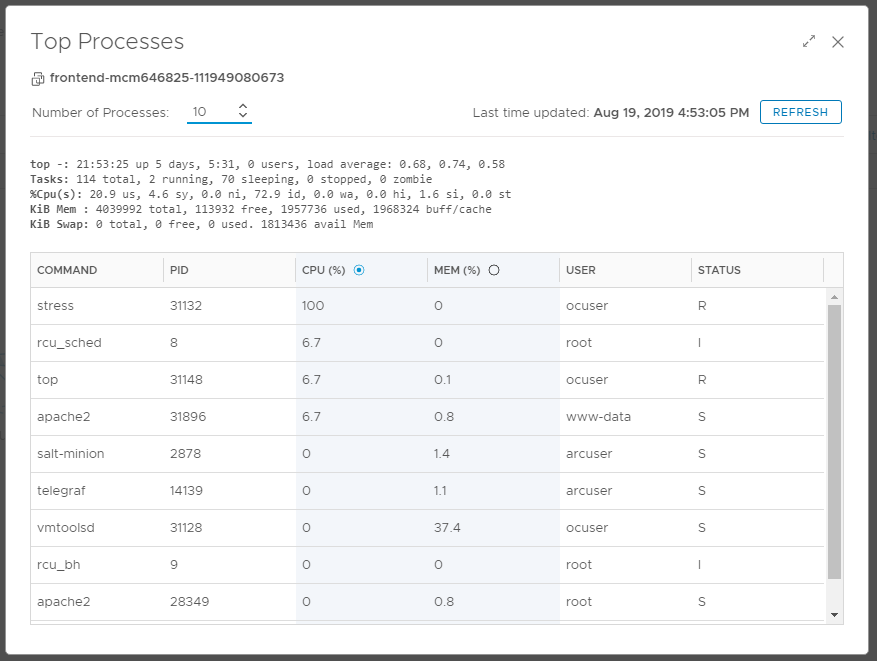Click the telegraf process entry
Viewport: 877px width, 661px height.
(x=59, y=491)
